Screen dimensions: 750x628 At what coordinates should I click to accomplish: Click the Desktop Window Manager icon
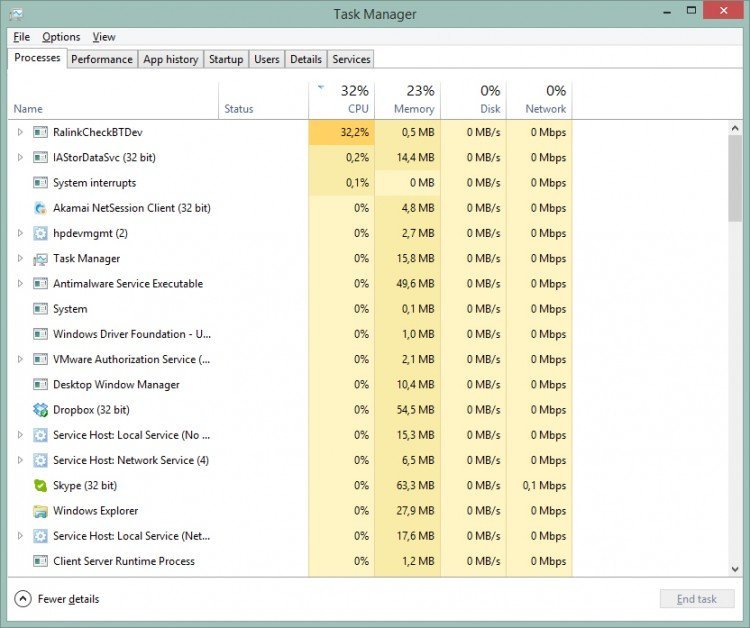click(x=40, y=385)
